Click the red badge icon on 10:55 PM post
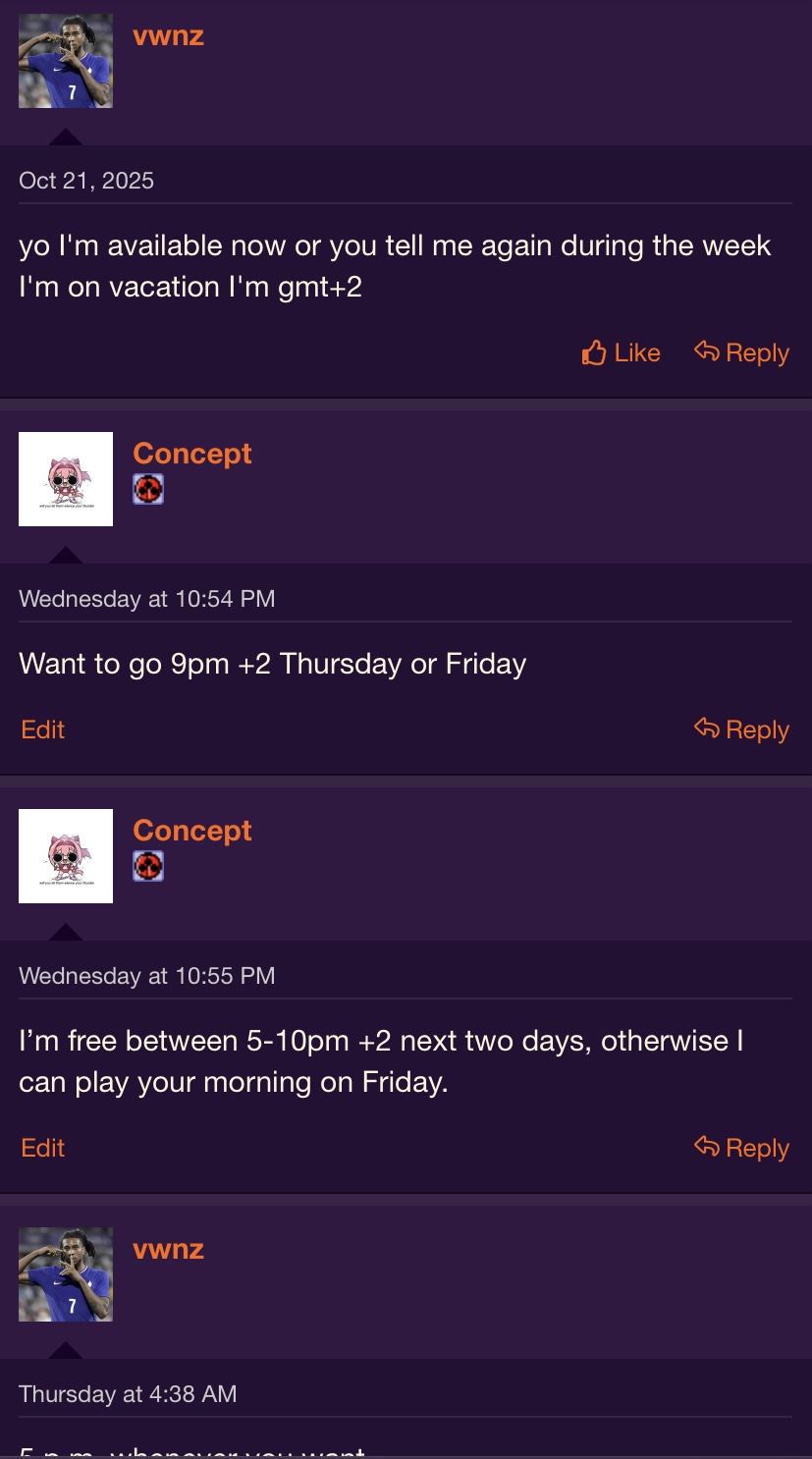Screen dimensions: 812x1459 [148, 866]
